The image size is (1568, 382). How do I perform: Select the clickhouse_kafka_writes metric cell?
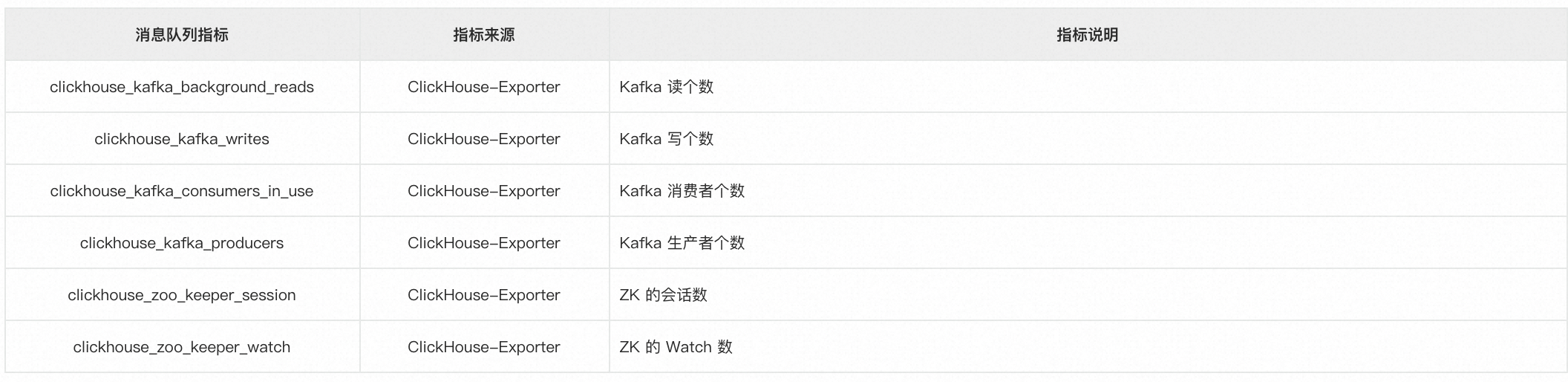(x=182, y=139)
